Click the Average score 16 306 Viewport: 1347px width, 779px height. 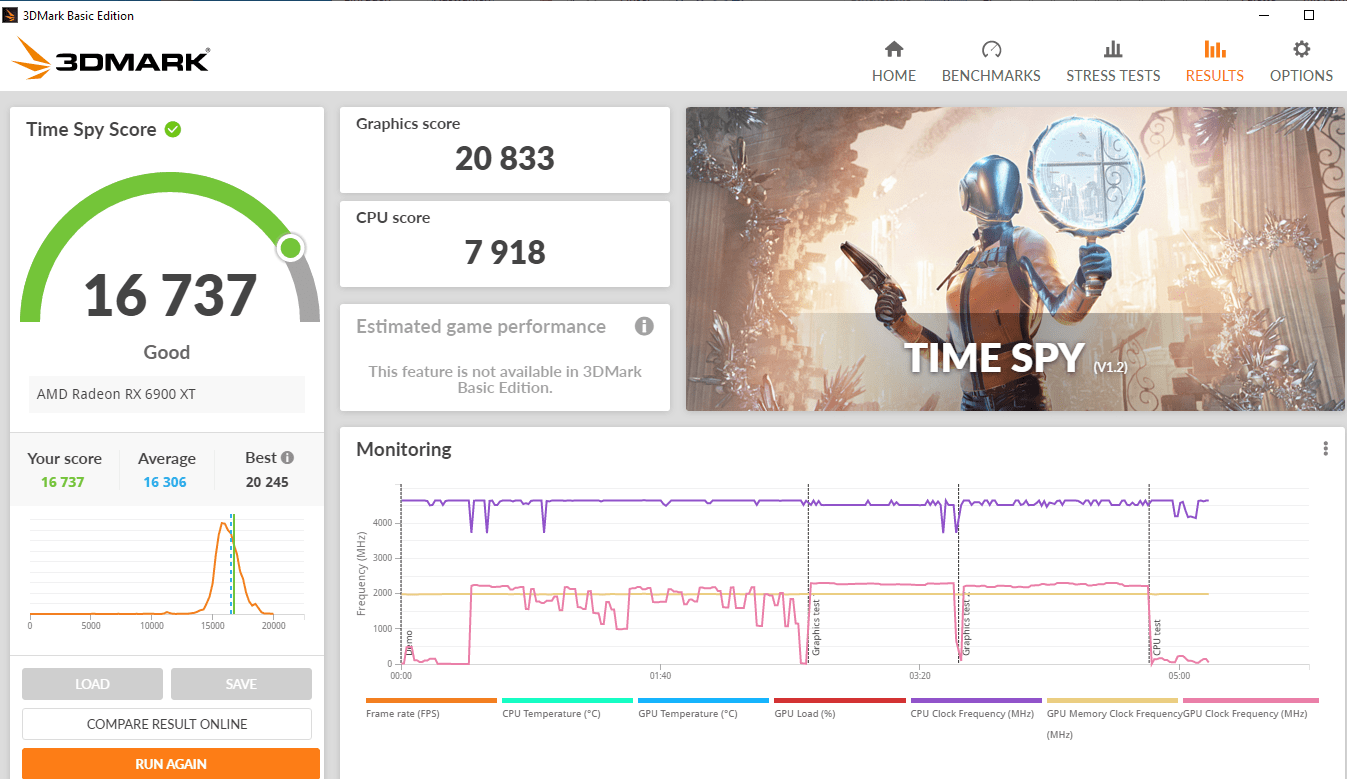(165, 482)
